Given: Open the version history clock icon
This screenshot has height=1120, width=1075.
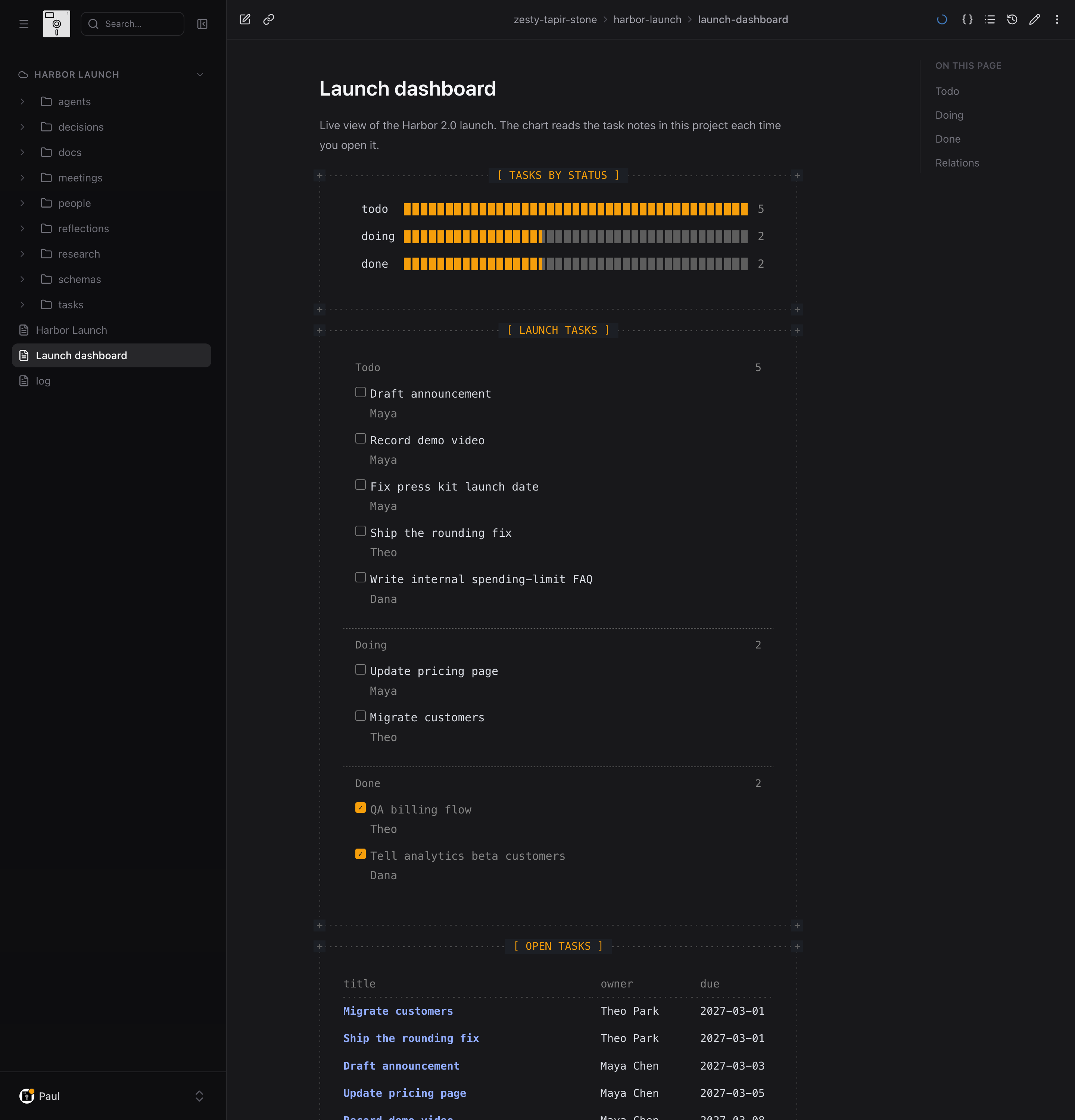Looking at the screenshot, I should coord(1012,19).
